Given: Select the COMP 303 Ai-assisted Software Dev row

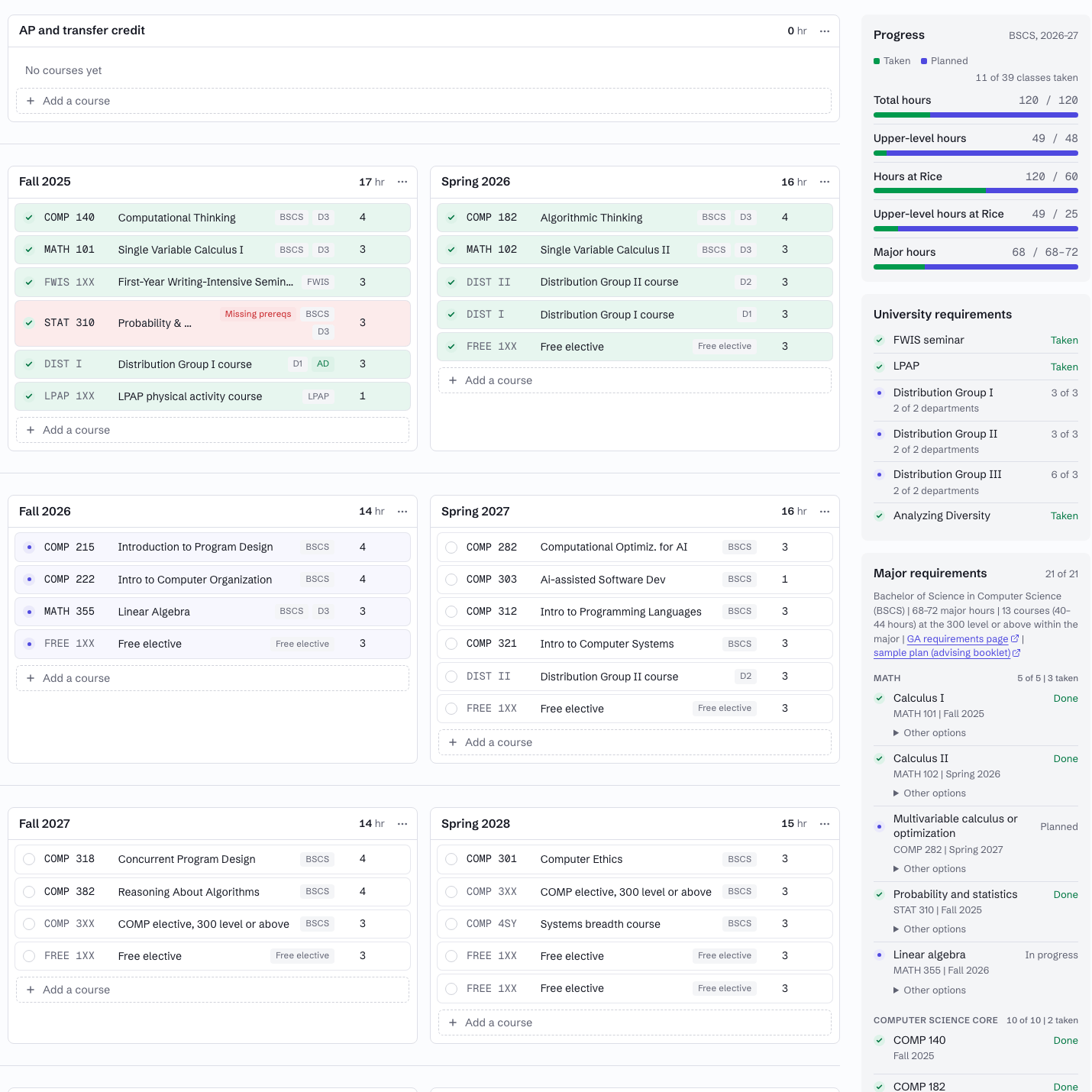Looking at the screenshot, I should point(635,580).
